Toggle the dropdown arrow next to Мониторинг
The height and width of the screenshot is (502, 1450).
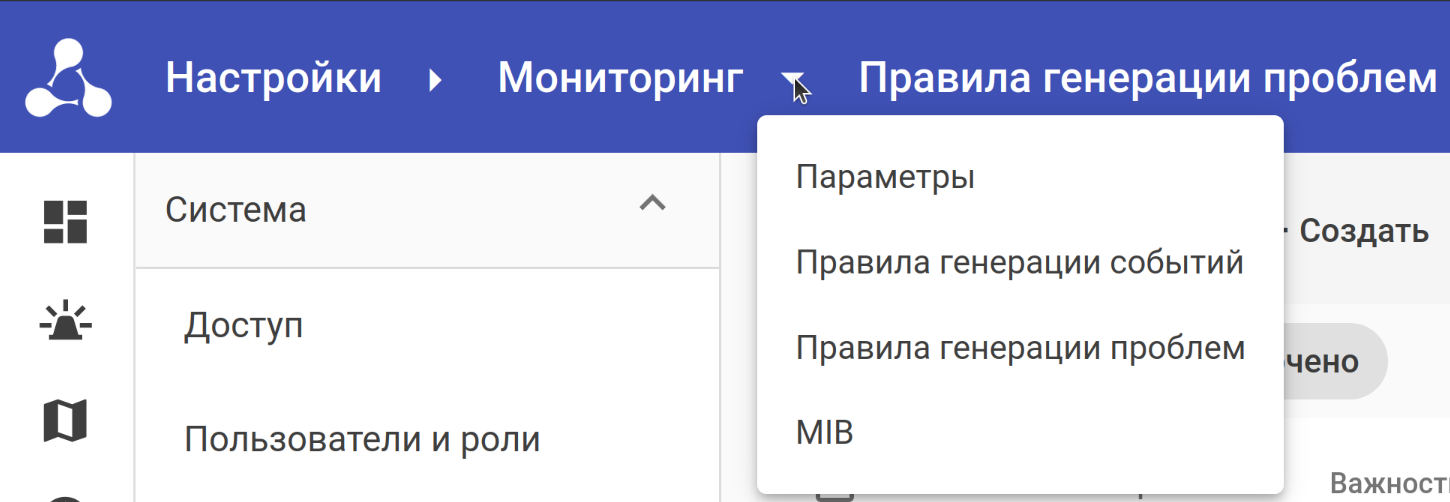click(792, 79)
